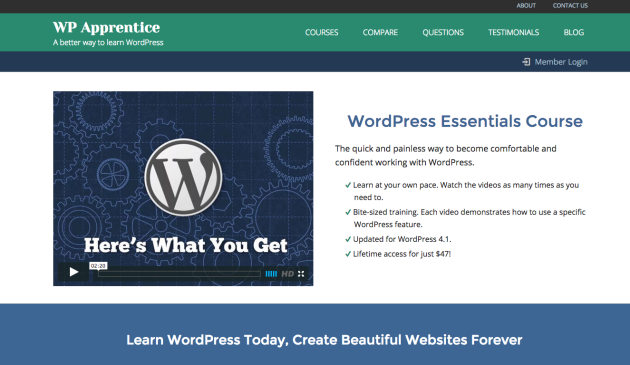Click the Updated for WordPress 4.1 text
Viewport: 630px width, 365px height.
coord(402,239)
